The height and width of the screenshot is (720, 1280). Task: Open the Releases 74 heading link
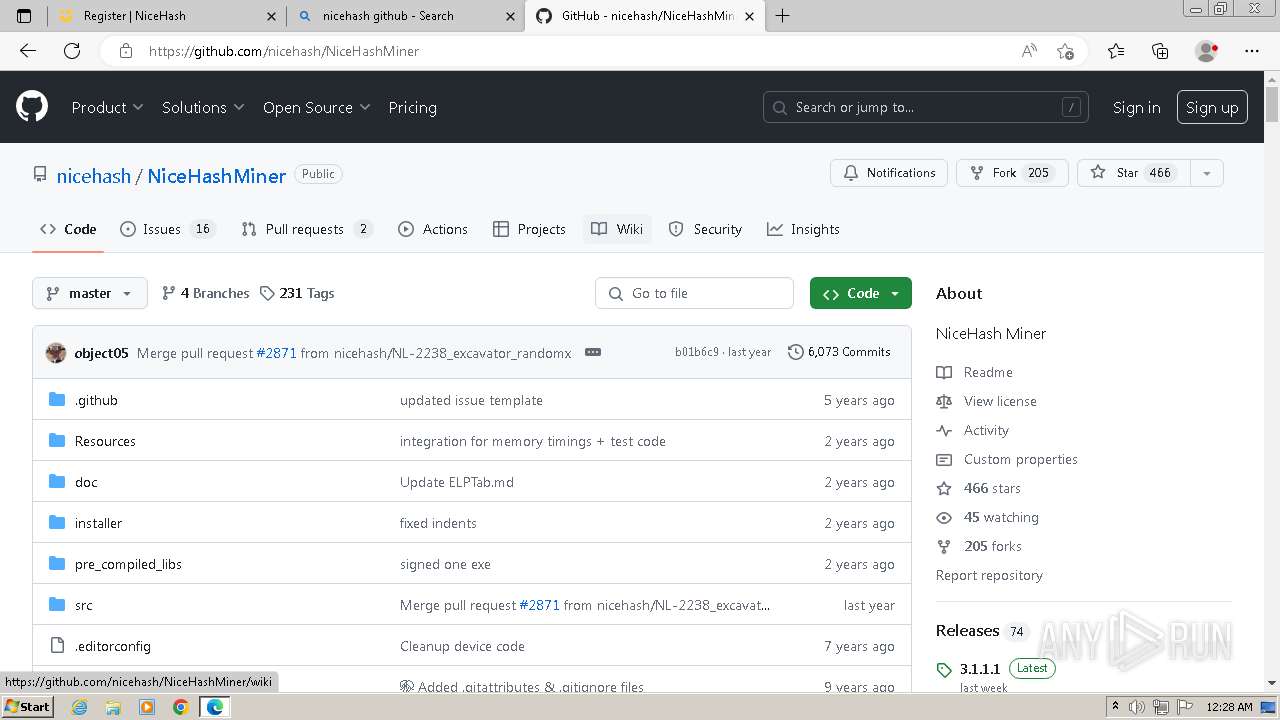[x=981, y=631]
